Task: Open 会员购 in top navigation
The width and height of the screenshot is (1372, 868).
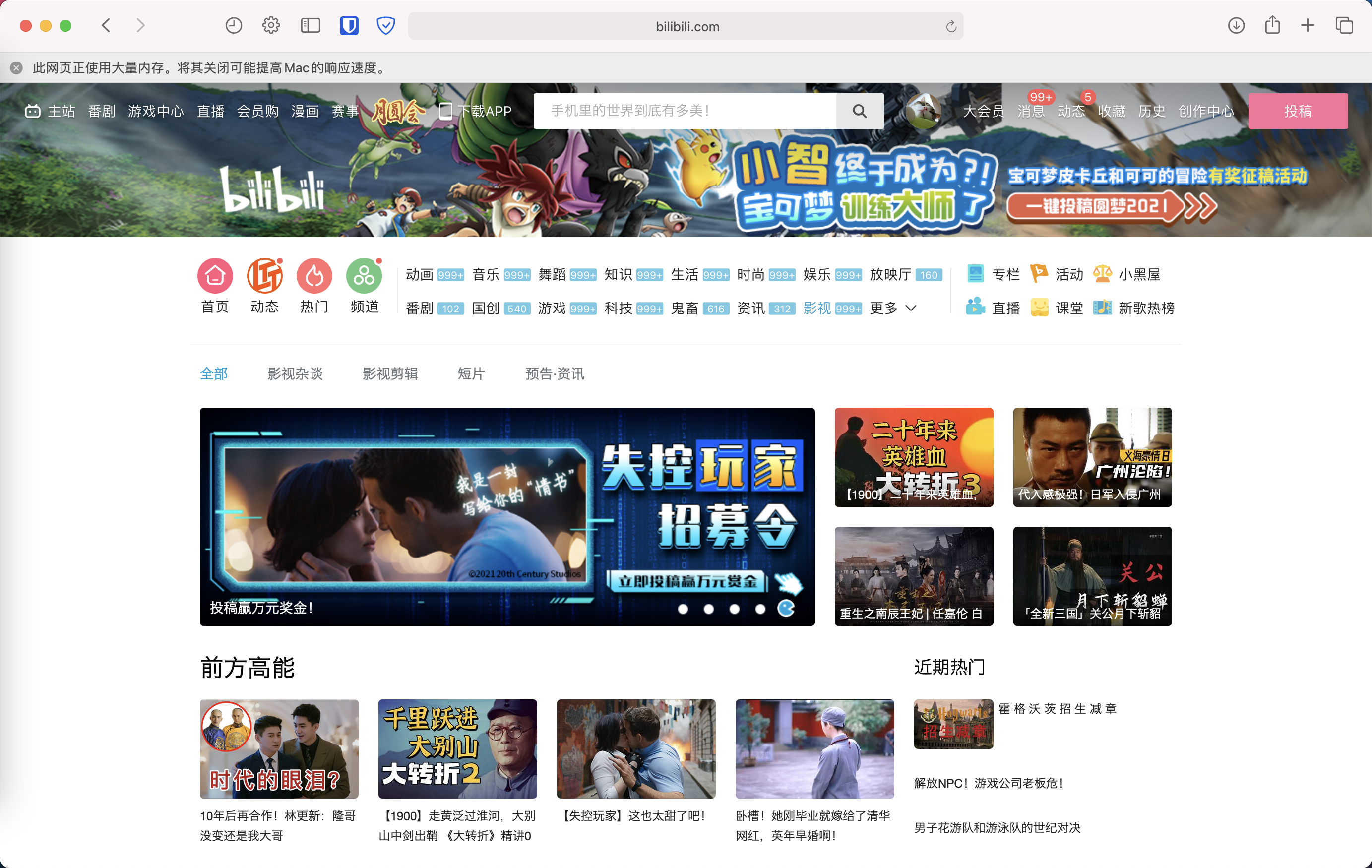Action: [257, 111]
